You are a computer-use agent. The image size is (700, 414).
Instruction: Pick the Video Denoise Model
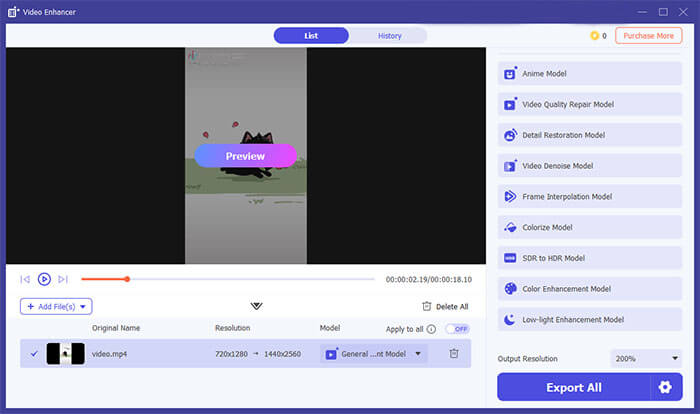(589, 166)
